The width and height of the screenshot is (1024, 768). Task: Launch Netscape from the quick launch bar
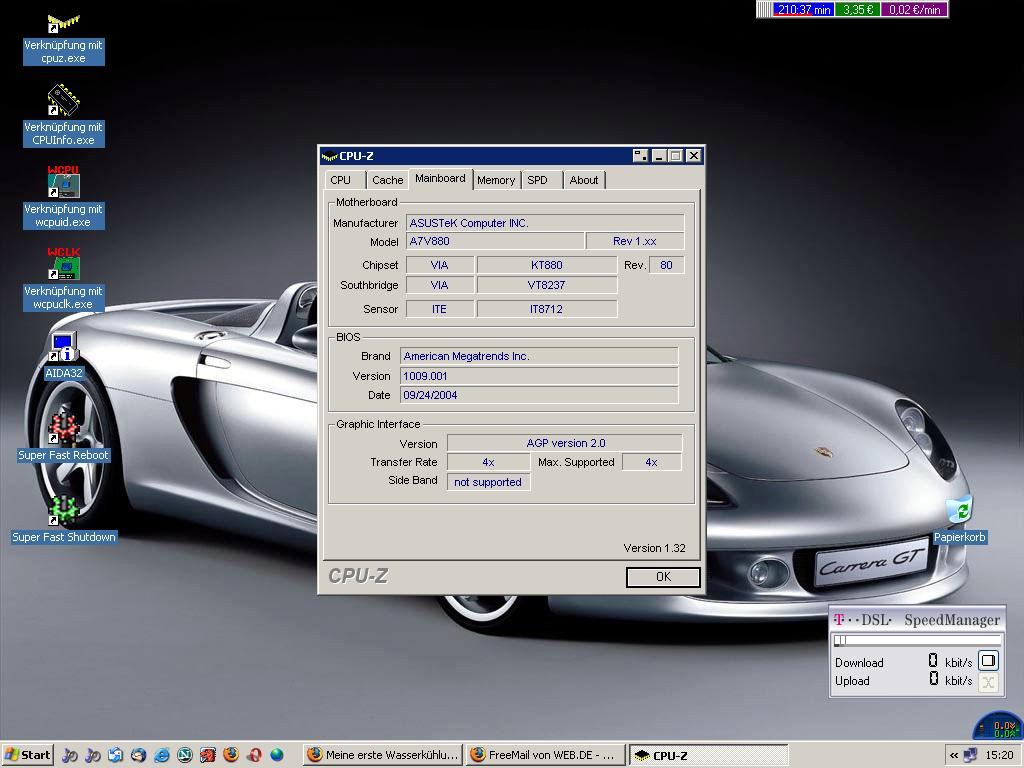point(185,755)
